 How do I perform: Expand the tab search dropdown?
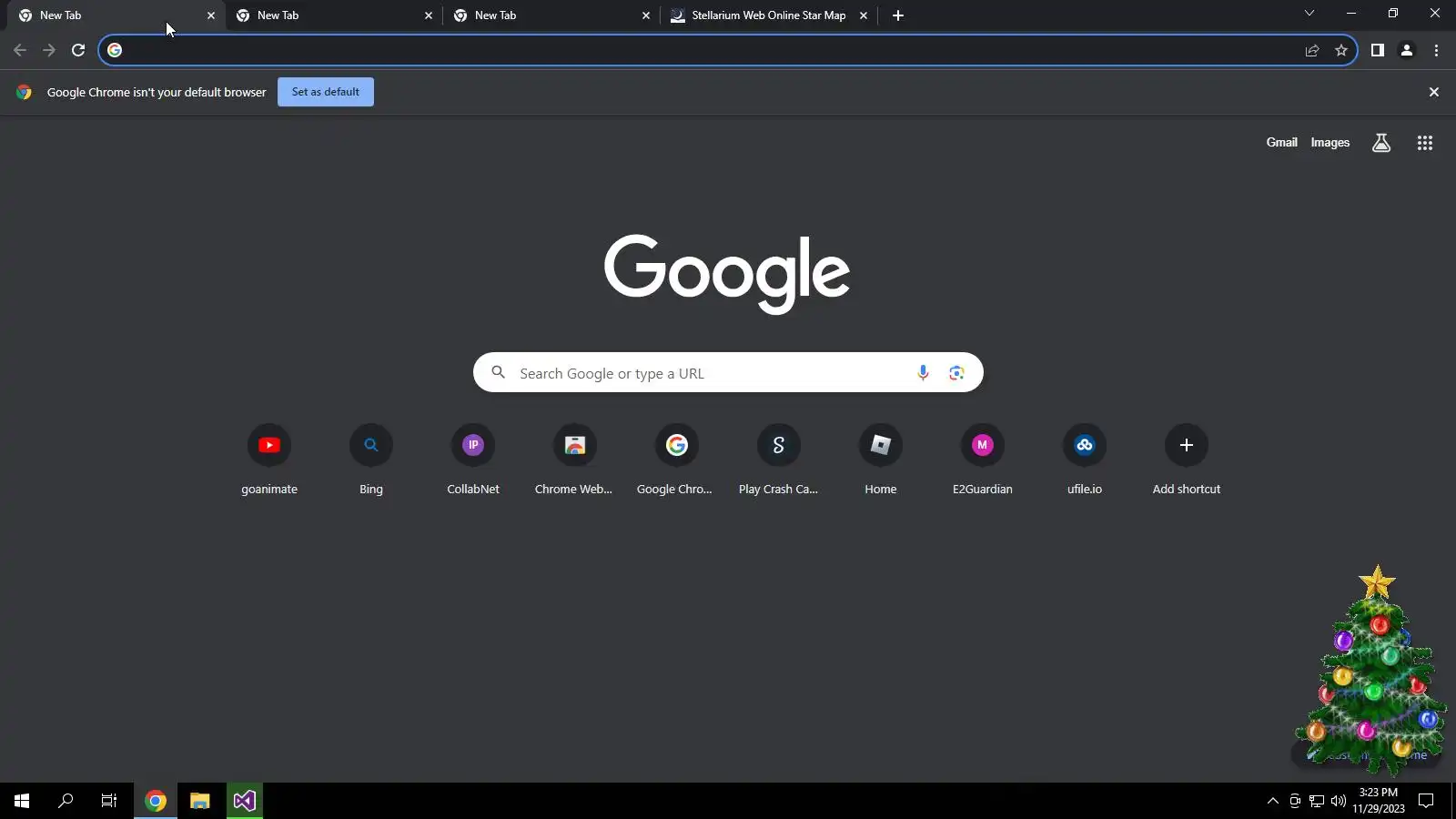click(x=1309, y=14)
